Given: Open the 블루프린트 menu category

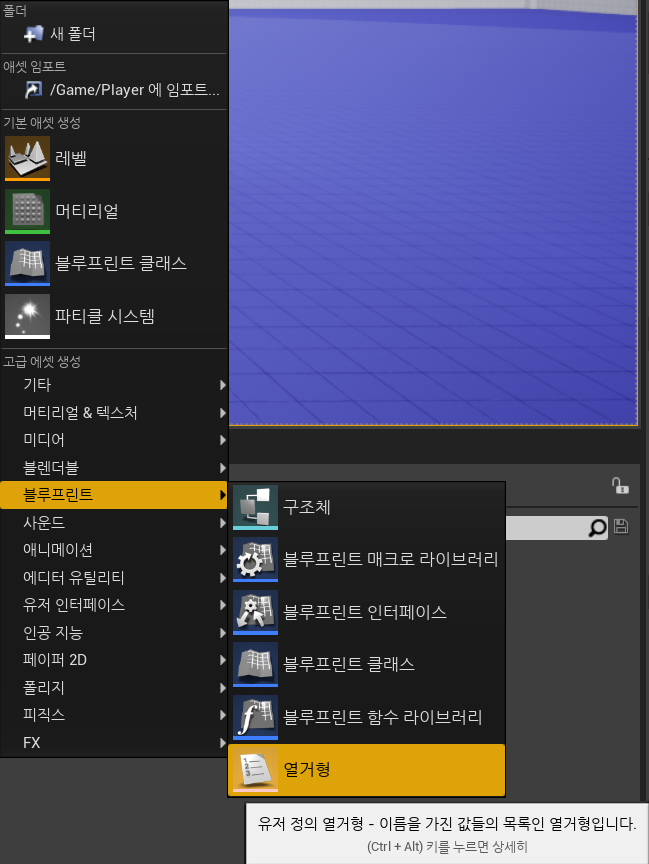Looking at the screenshot, I should tap(114, 495).
